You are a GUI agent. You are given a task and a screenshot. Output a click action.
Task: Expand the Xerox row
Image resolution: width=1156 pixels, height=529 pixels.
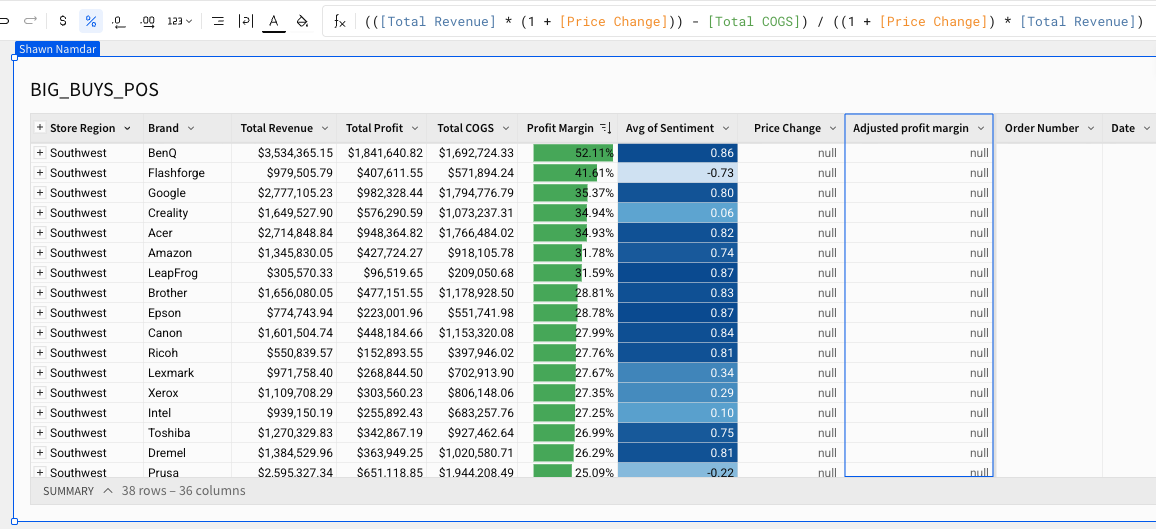pos(40,393)
